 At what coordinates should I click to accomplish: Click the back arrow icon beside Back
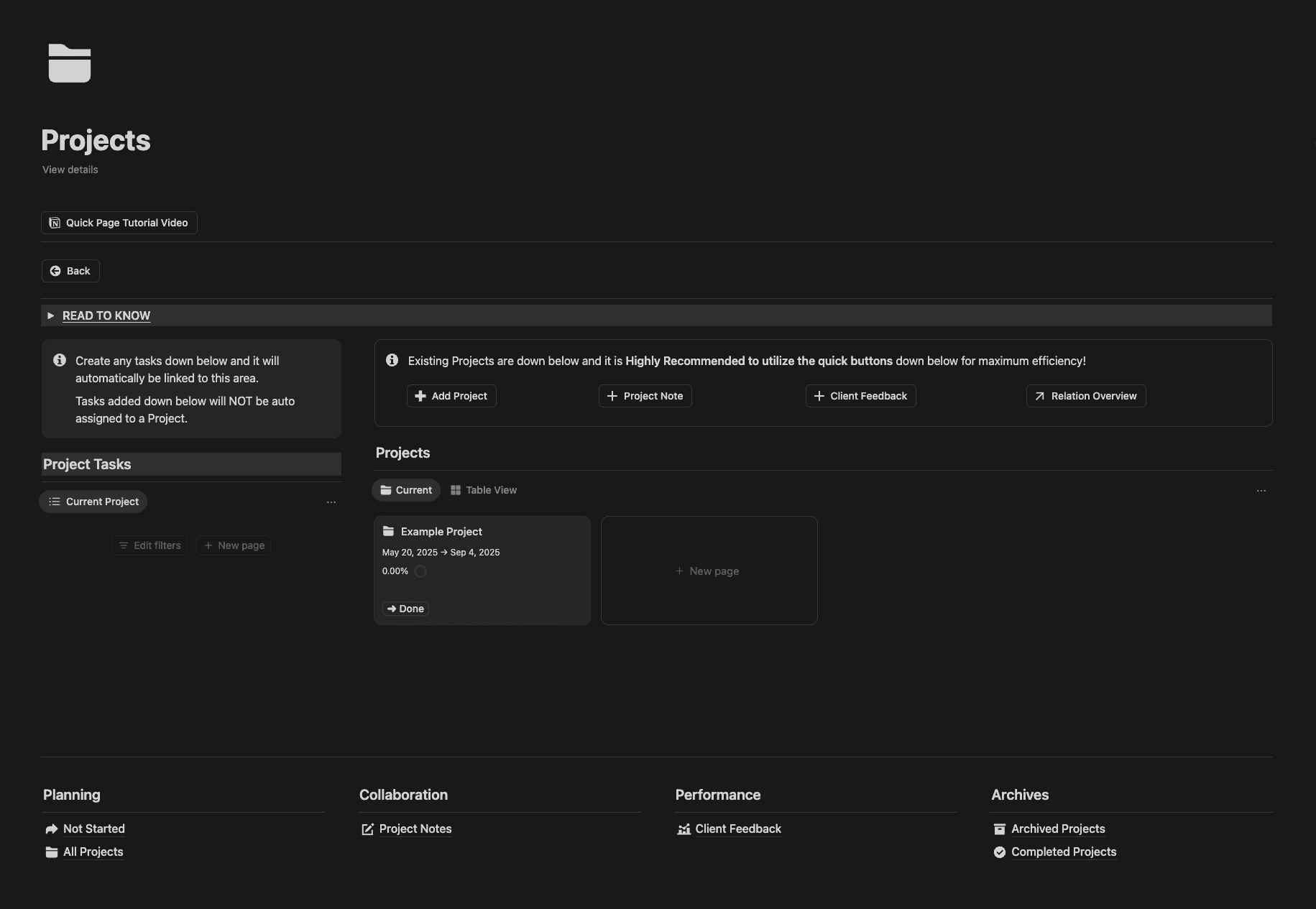pos(55,271)
